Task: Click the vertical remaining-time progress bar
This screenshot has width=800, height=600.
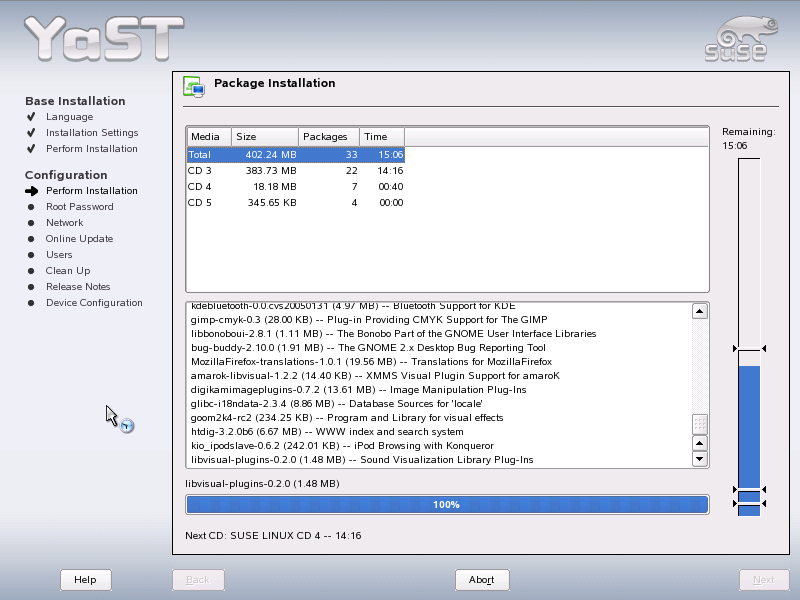Action: coord(749,337)
